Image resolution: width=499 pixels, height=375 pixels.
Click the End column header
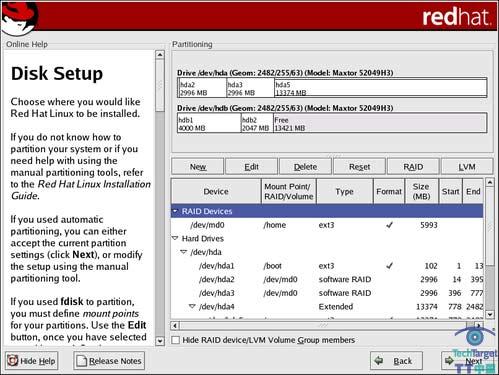click(473, 191)
